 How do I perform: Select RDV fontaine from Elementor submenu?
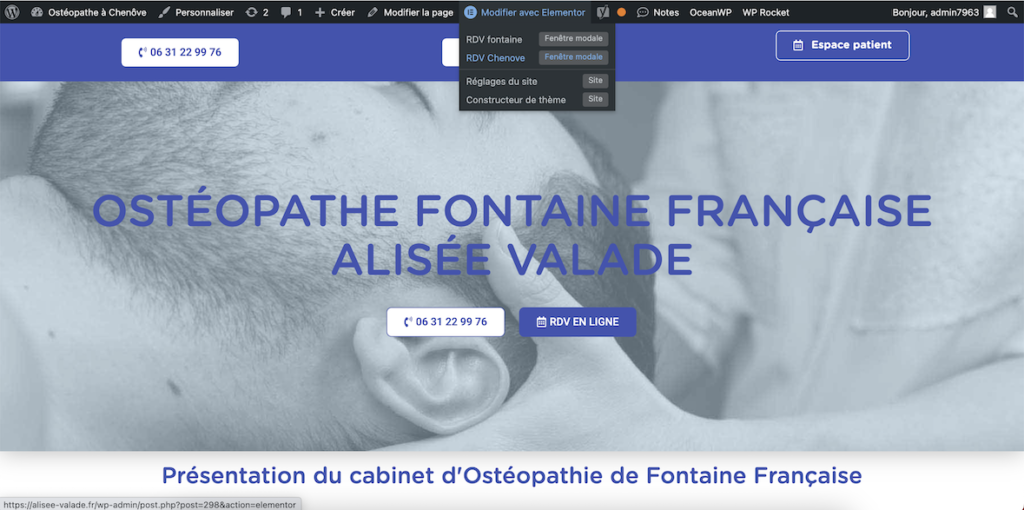pyautogui.click(x=494, y=39)
